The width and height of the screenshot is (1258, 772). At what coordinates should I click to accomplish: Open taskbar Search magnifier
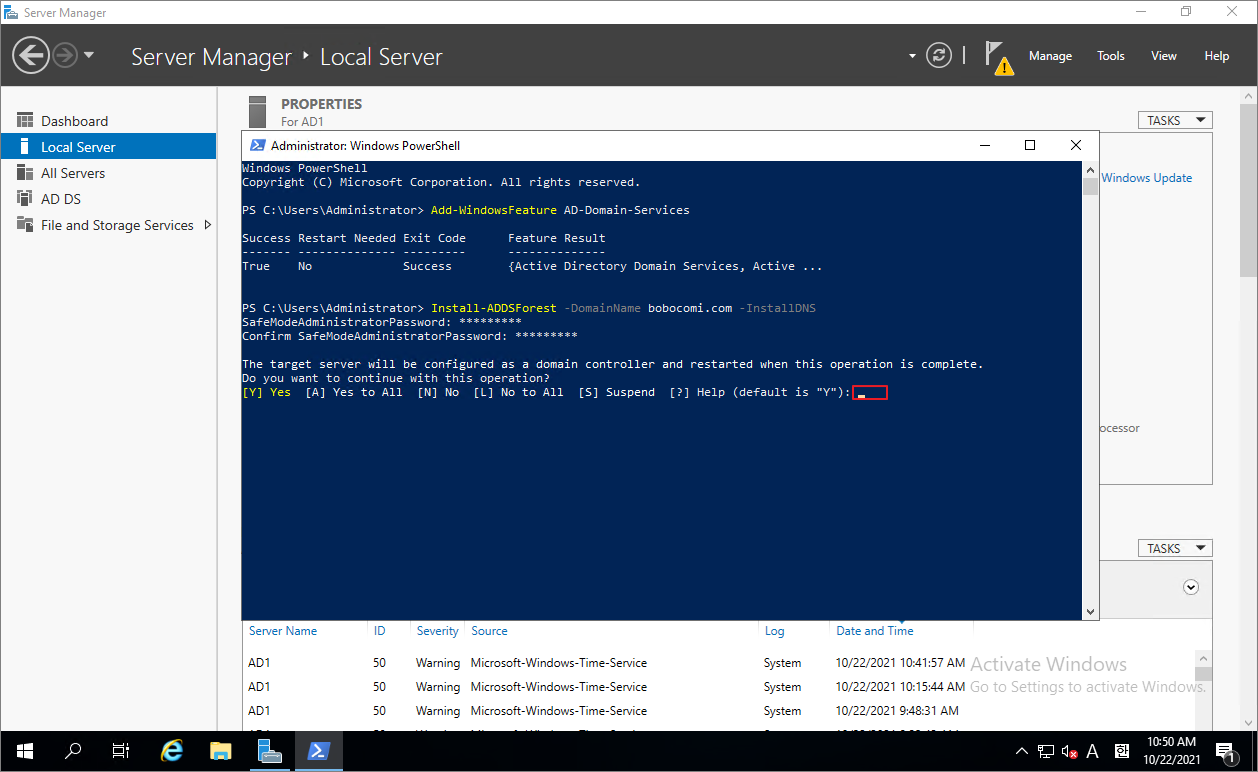[x=73, y=750]
